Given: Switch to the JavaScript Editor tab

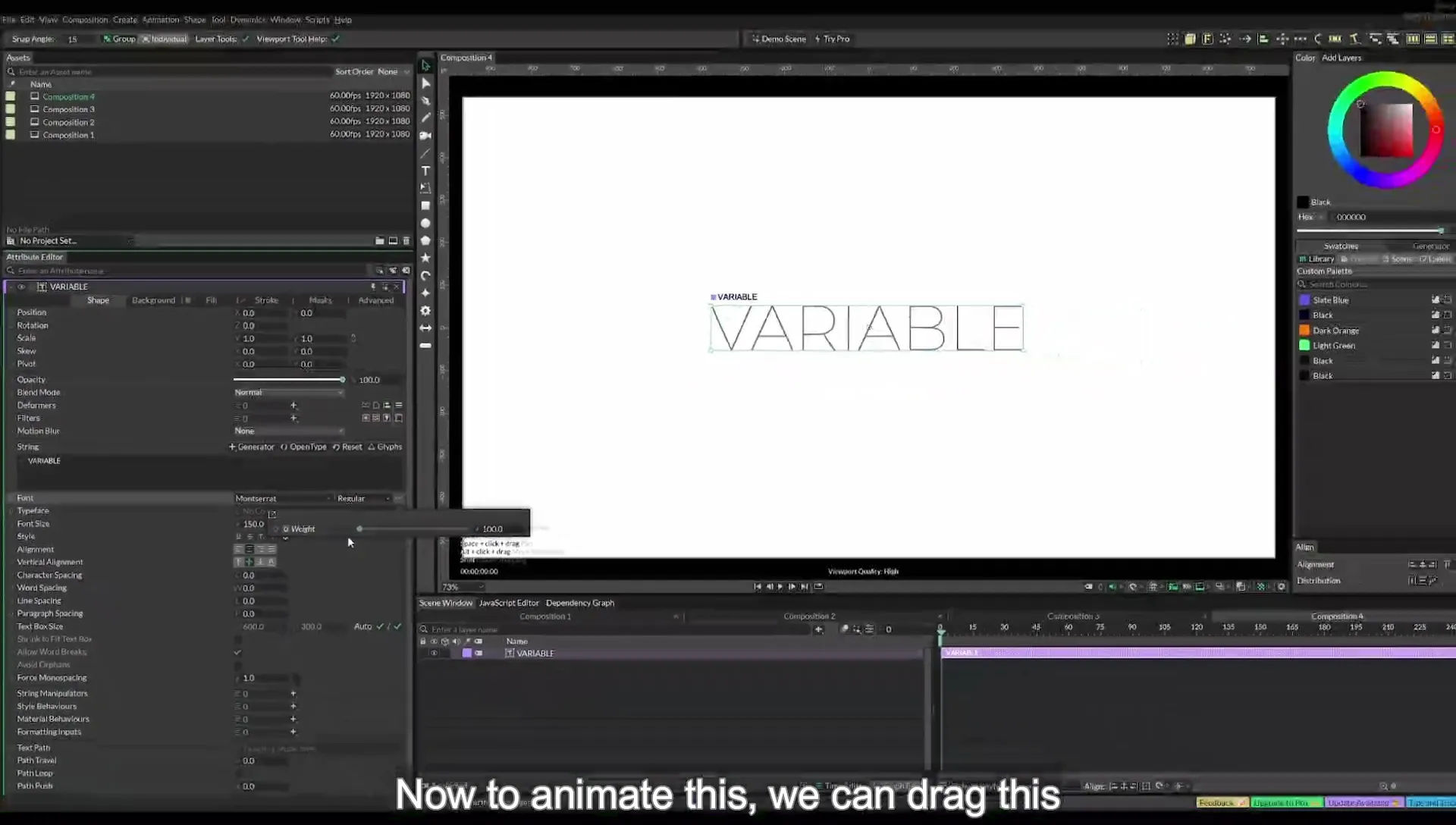Looking at the screenshot, I should [x=509, y=604].
